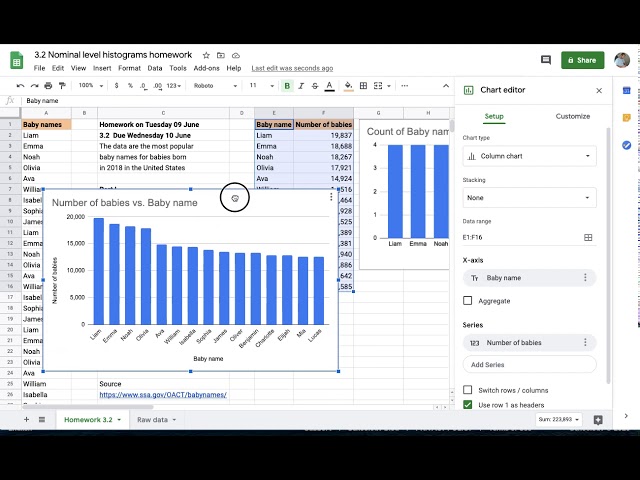Click the Print icon
Image resolution: width=640 pixels, height=480 pixels.
(x=49, y=86)
